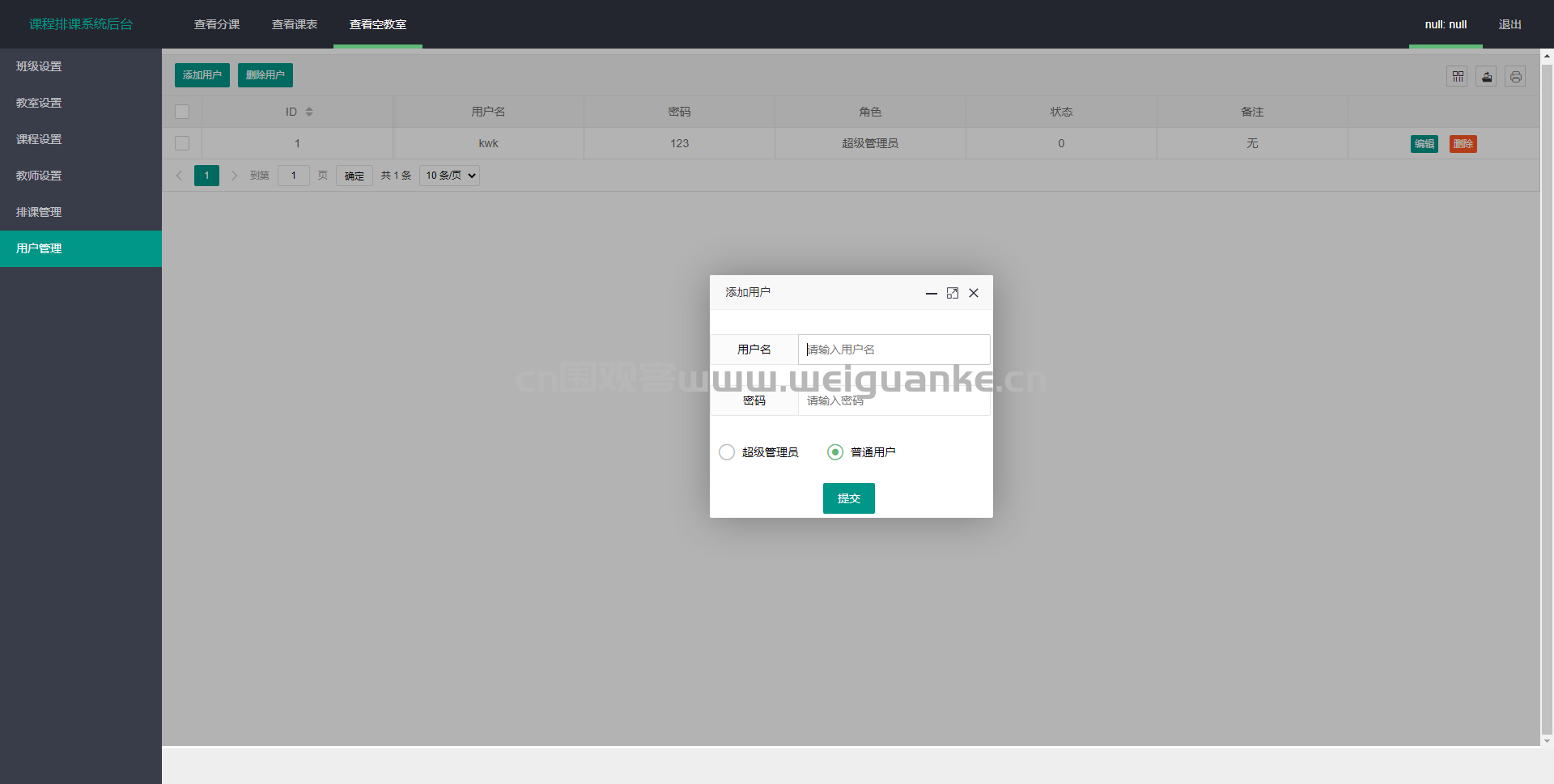Image resolution: width=1554 pixels, height=784 pixels.
Task: Click the print table icon
Action: (1516, 76)
